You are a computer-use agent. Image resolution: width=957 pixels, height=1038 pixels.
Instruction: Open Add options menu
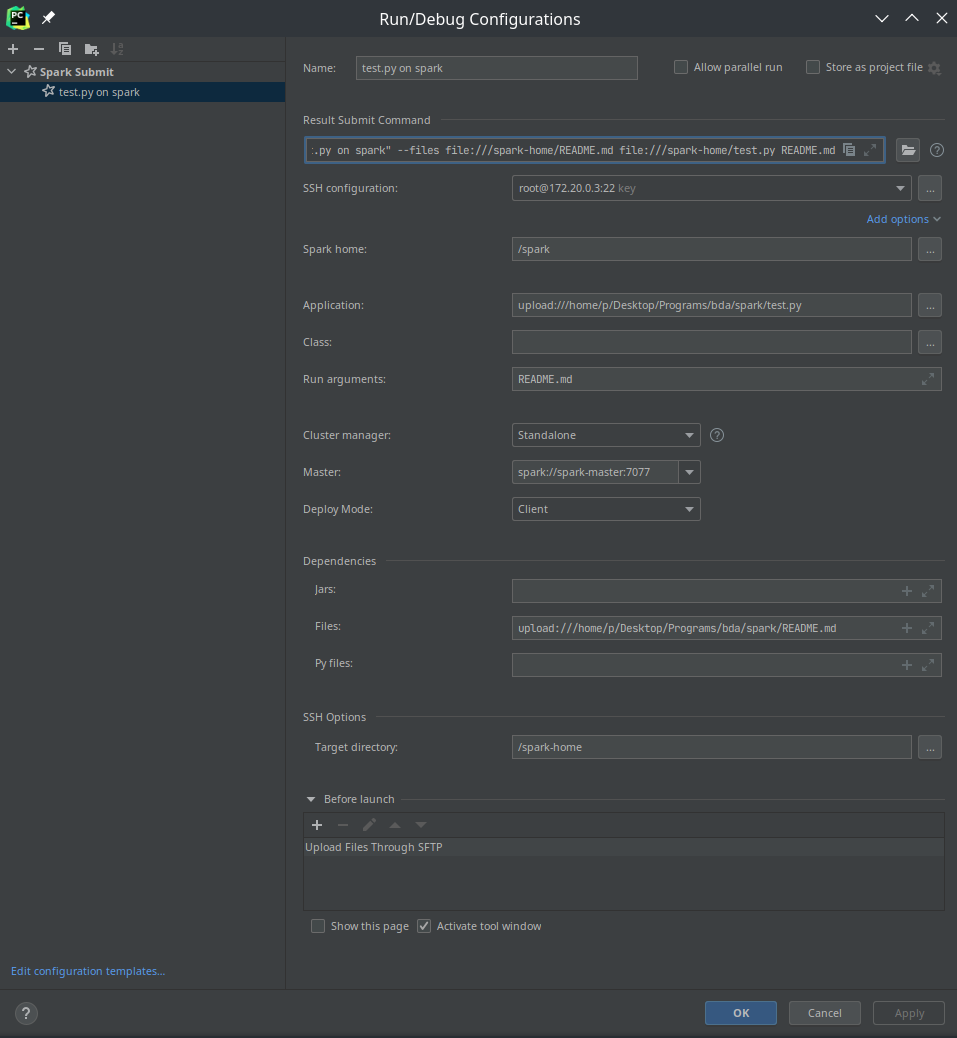tap(903, 219)
